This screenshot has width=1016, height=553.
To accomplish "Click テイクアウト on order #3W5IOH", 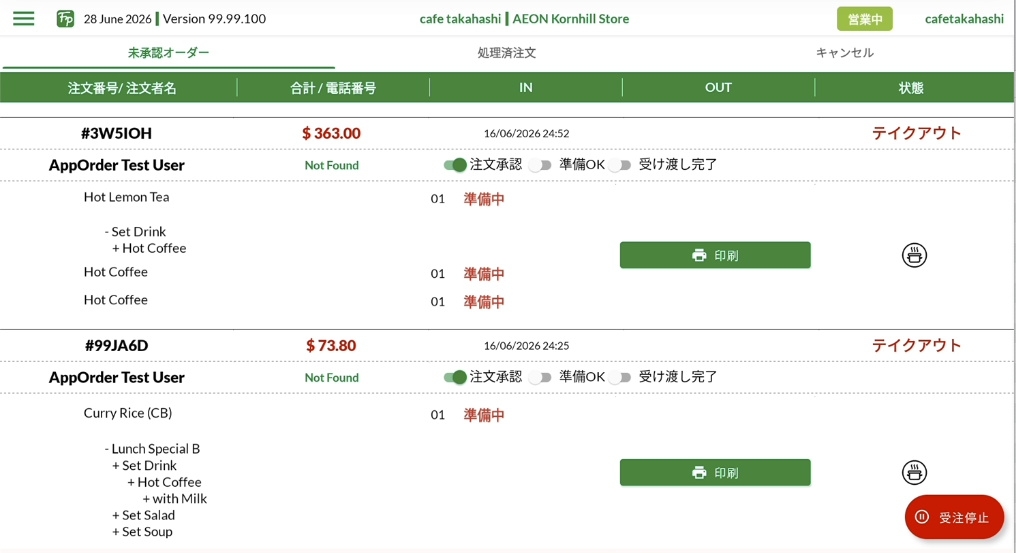I will tap(916, 133).
